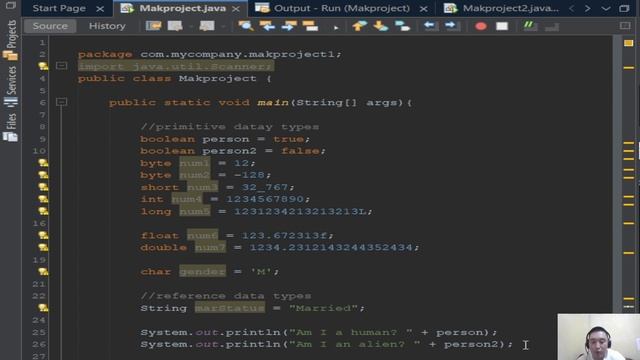Click hint bulb on short num3 line

[x=43, y=187]
